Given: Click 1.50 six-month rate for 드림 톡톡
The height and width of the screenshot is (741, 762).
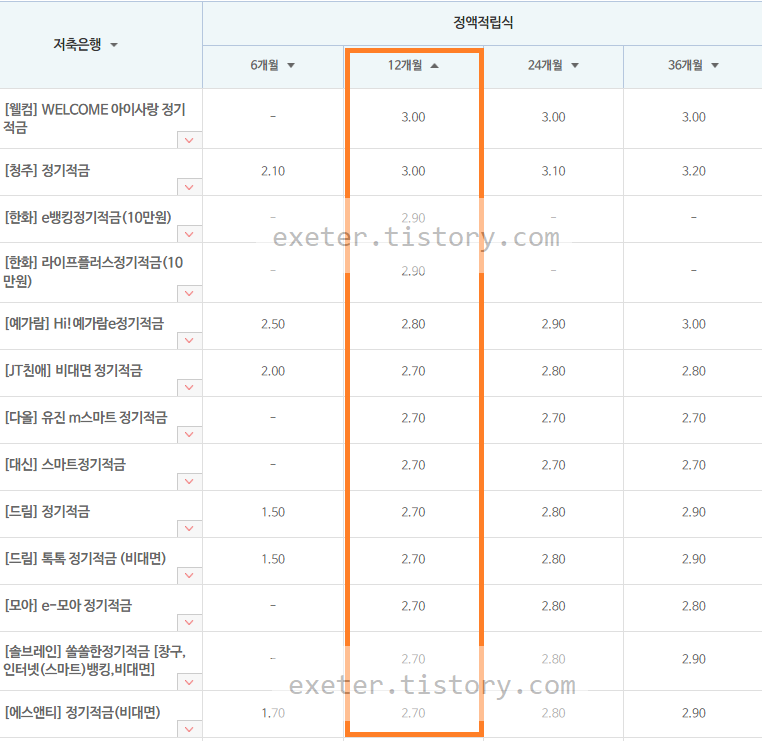Looking at the screenshot, I should [273, 559].
